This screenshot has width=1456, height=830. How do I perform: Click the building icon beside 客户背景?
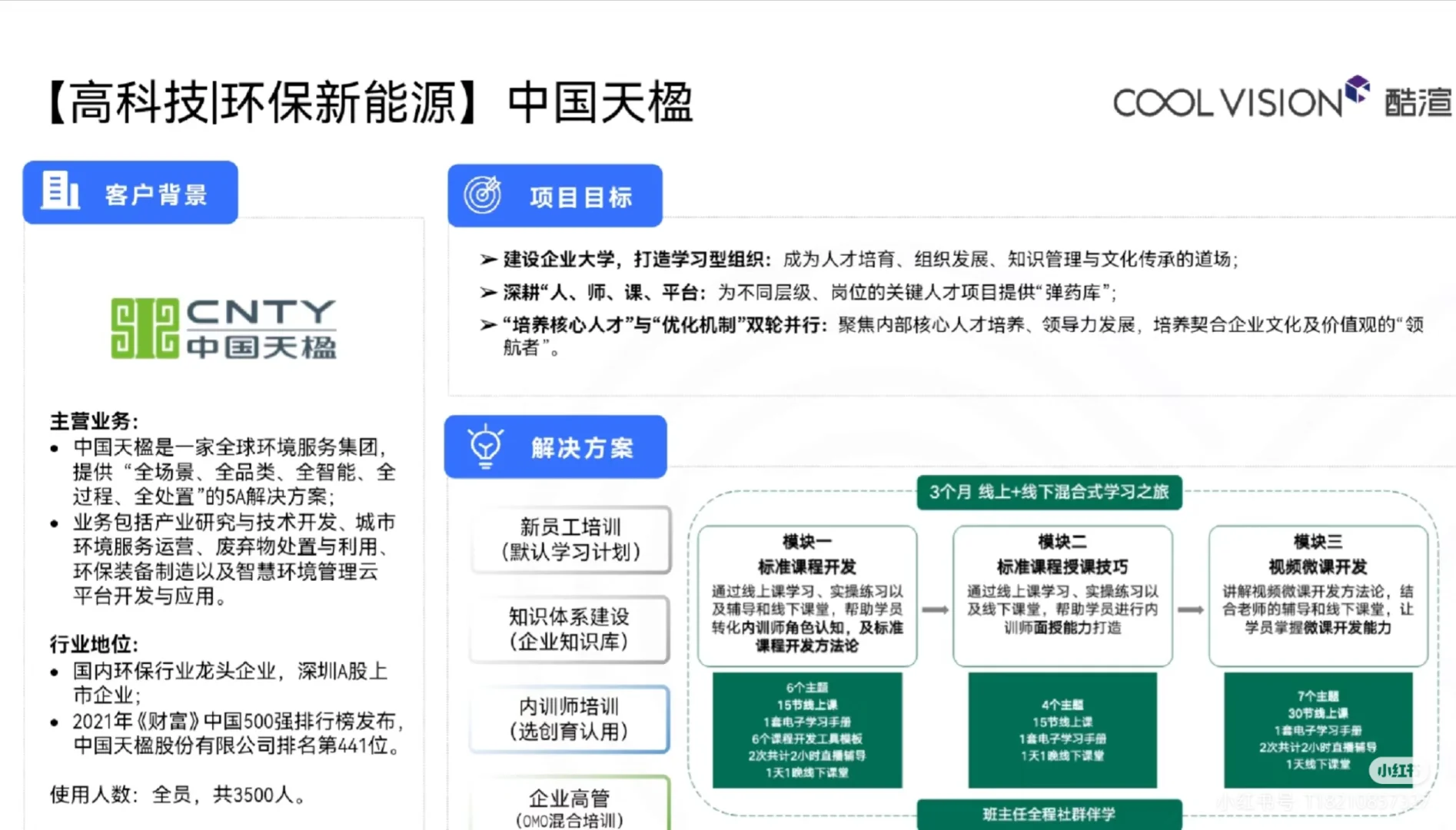coord(60,191)
